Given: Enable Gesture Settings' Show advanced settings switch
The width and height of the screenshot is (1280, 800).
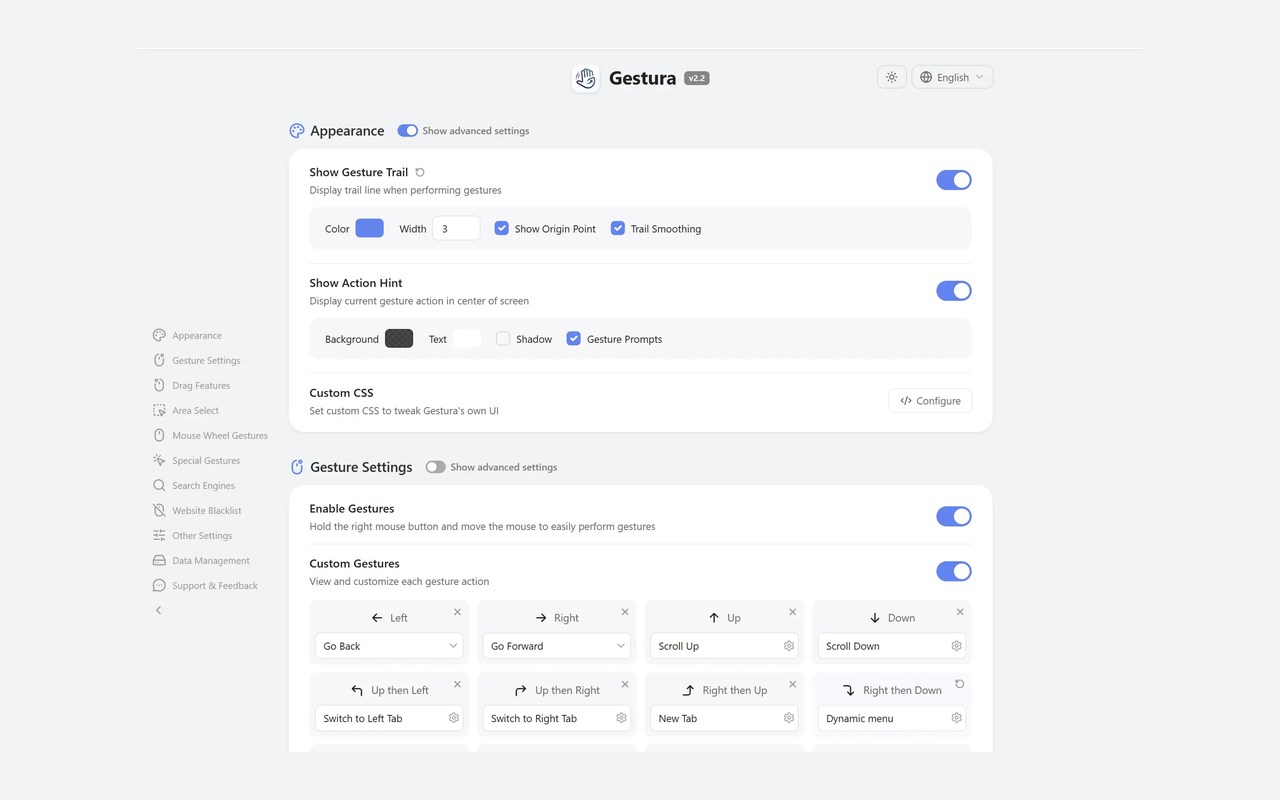Looking at the screenshot, I should tap(435, 467).
